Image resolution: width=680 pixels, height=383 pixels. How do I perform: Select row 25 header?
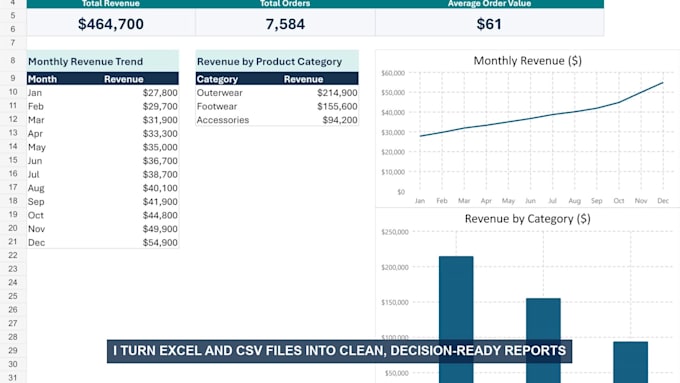tap(13, 296)
